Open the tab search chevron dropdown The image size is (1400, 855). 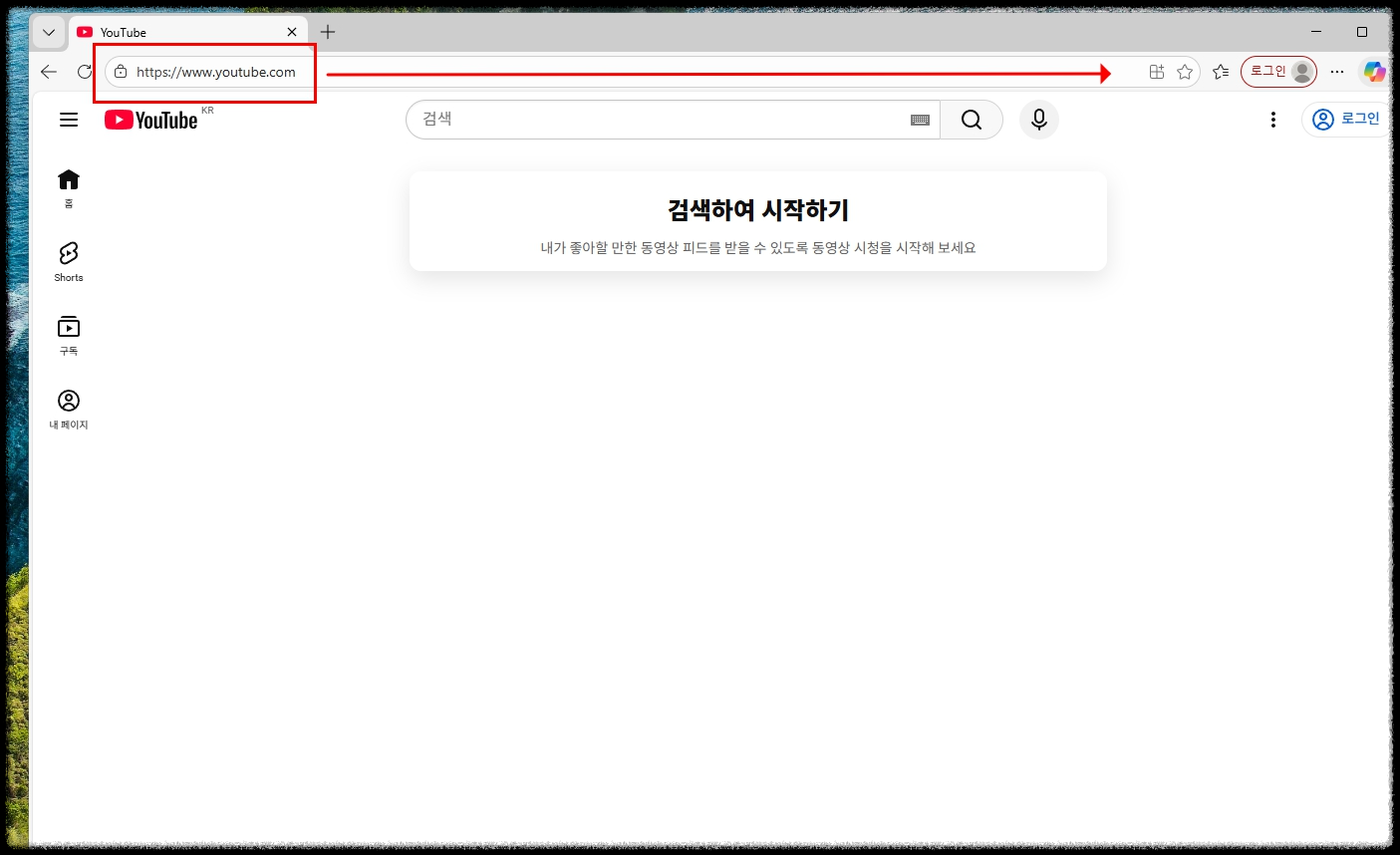pos(48,31)
